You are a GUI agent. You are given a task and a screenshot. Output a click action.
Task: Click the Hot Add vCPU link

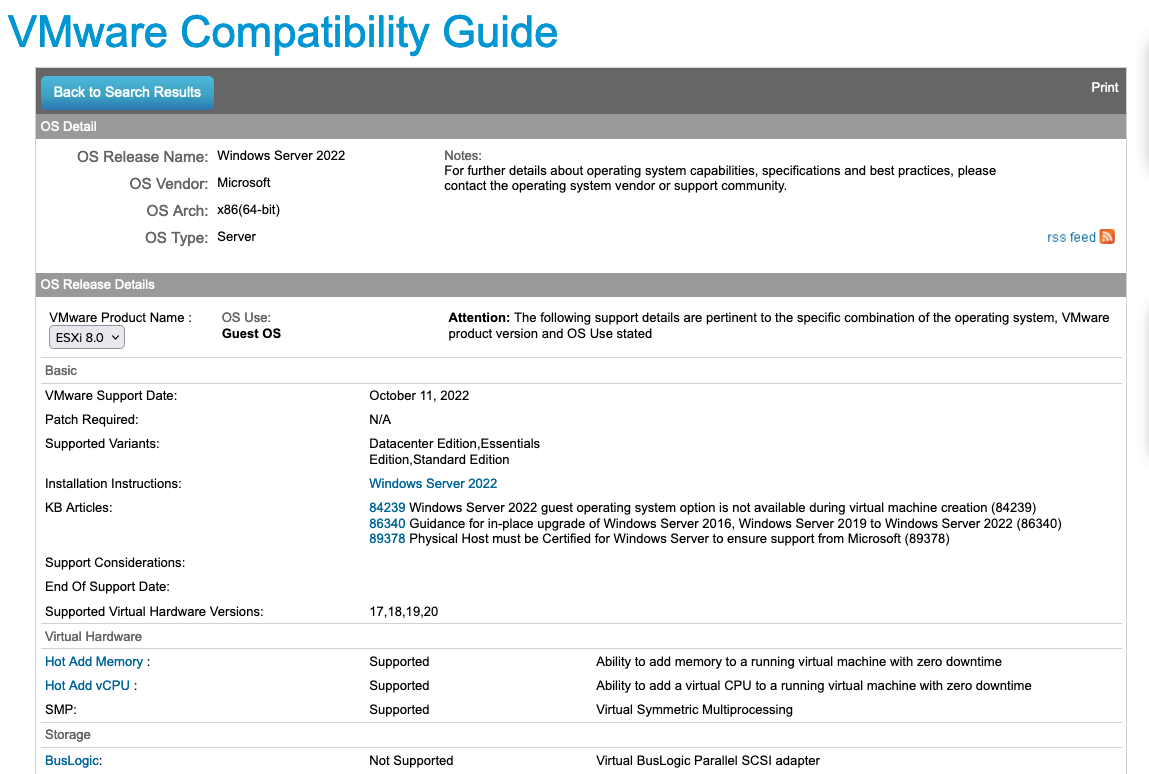(86, 685)
